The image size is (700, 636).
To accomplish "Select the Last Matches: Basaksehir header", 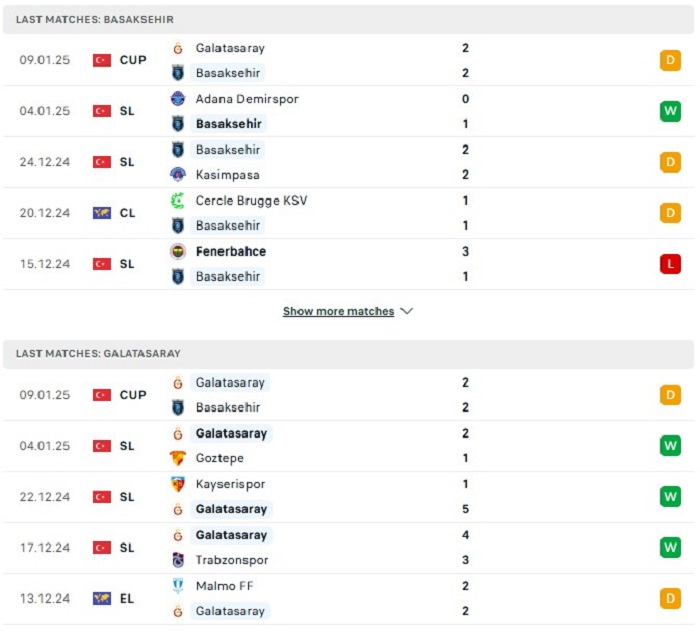I will point(348,20).
